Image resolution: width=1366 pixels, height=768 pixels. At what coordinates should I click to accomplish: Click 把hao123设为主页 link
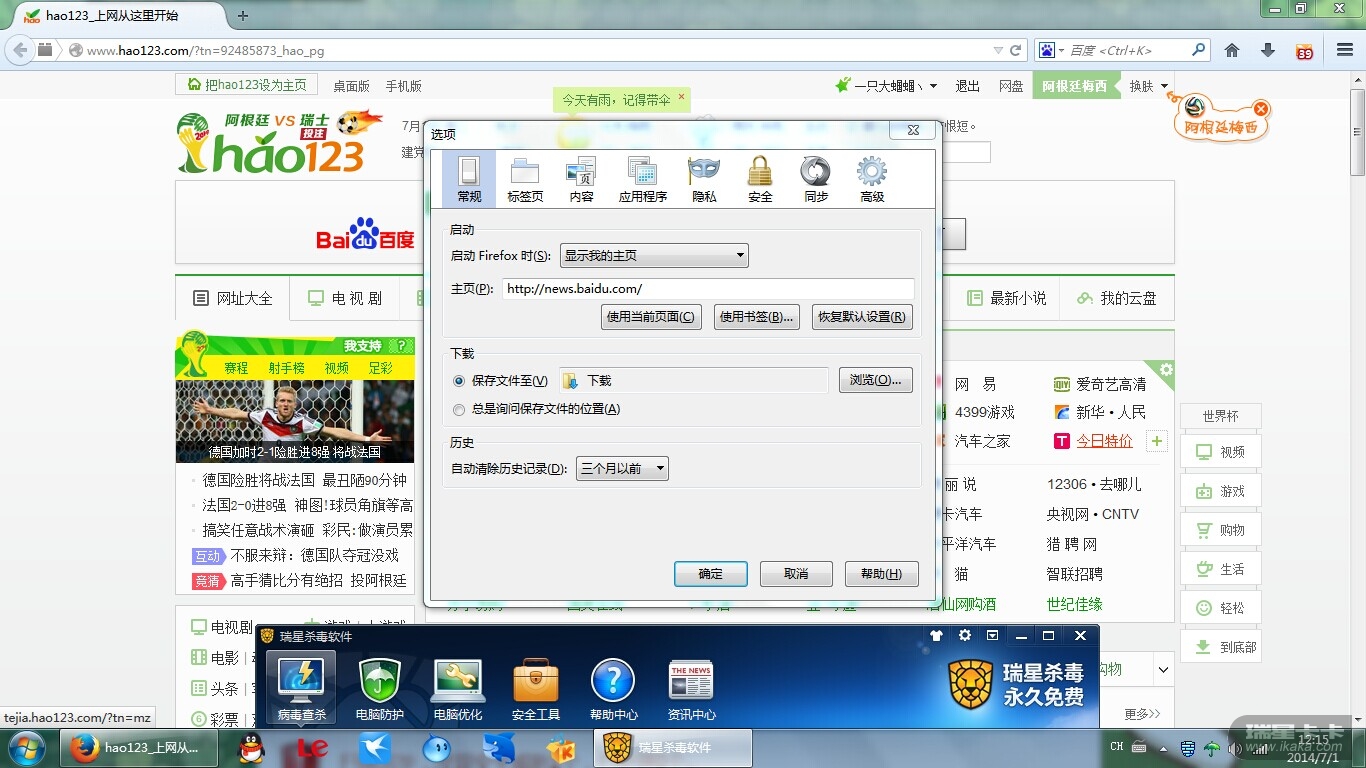click(247, 86)
